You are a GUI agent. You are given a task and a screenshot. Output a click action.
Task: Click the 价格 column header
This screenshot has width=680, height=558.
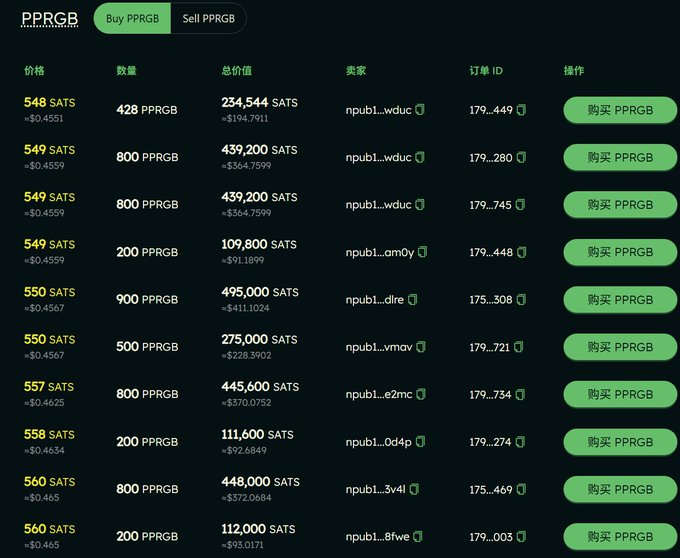[34, 70]
